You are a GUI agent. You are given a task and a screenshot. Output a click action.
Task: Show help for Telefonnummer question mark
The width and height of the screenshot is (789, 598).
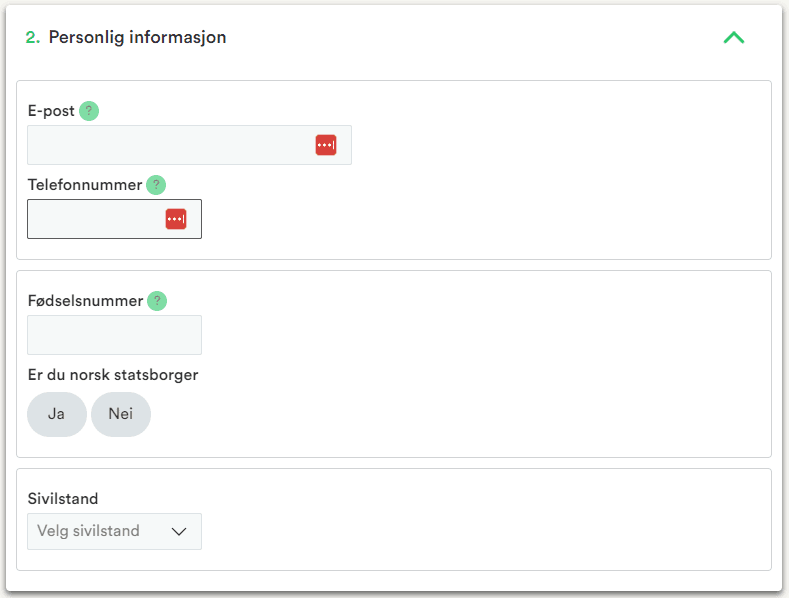156,185
